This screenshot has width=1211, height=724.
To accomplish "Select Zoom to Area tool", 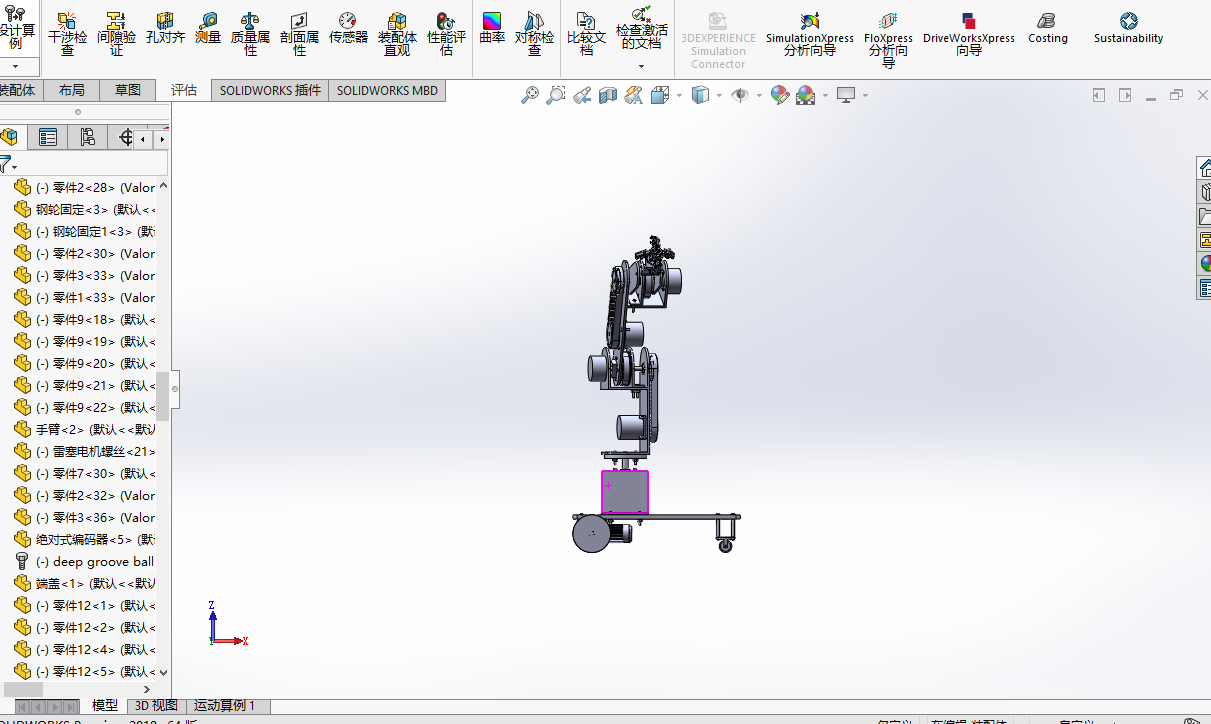I will coord(556,95).
